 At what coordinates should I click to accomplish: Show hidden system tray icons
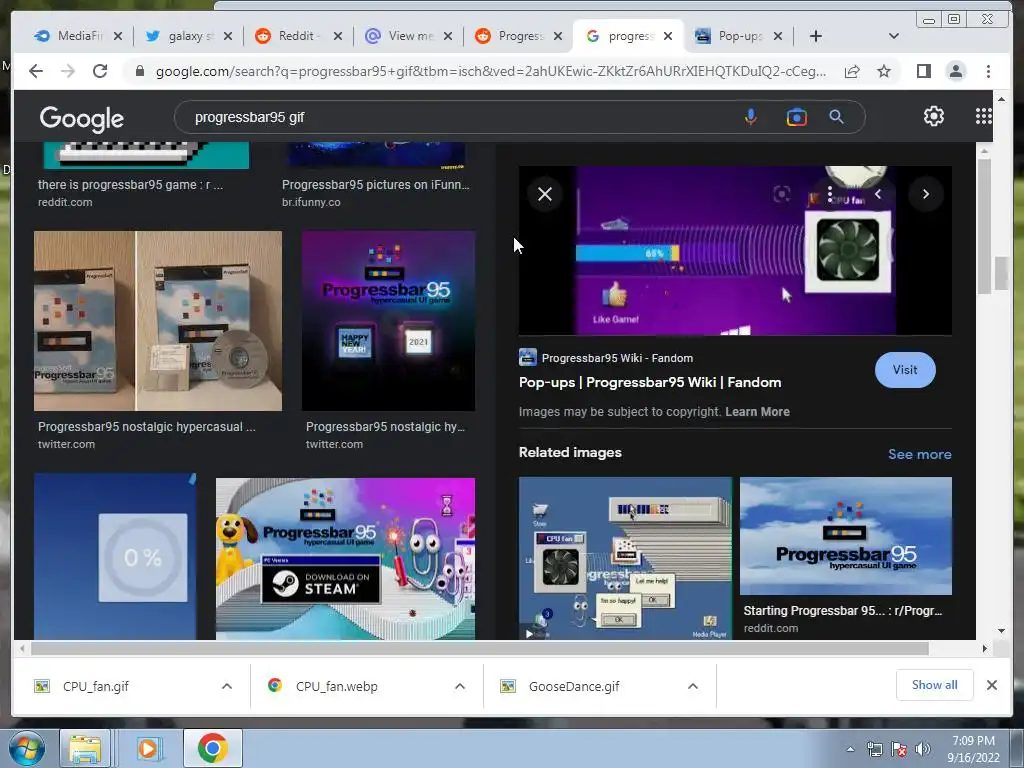pyautogui.click(x=850, y=749)
